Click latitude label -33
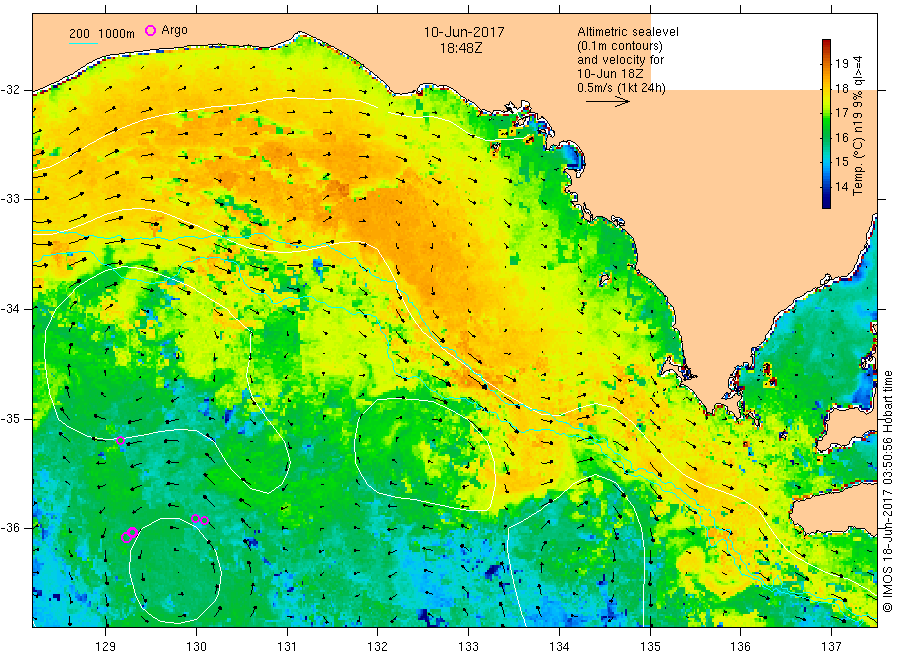 [x=10, y=199]
